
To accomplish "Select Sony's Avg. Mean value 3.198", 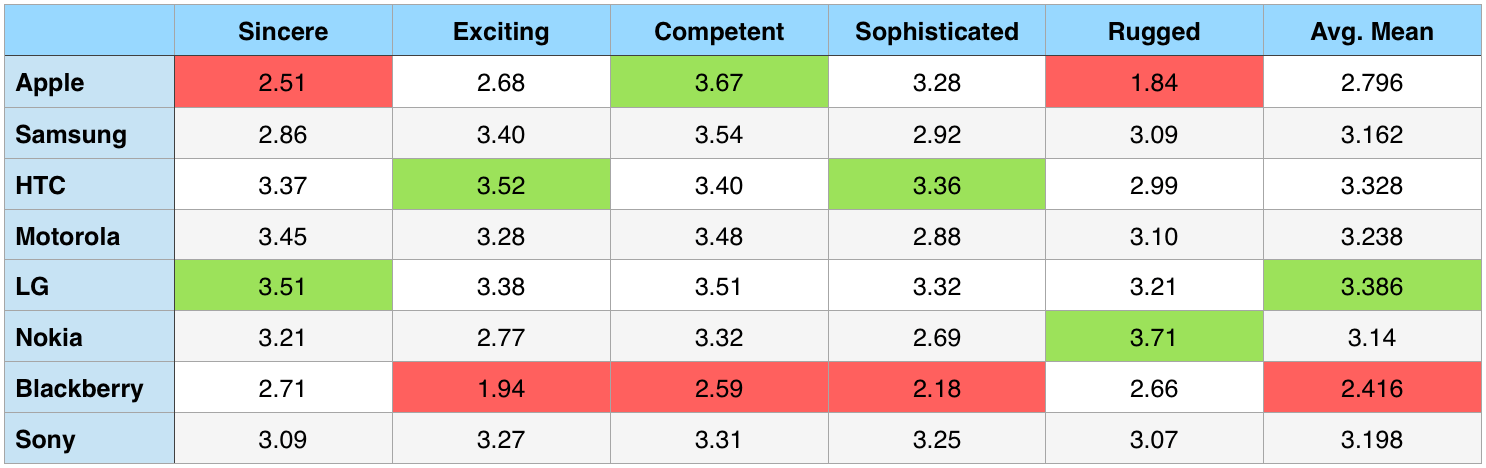I will coord(1372,440).
